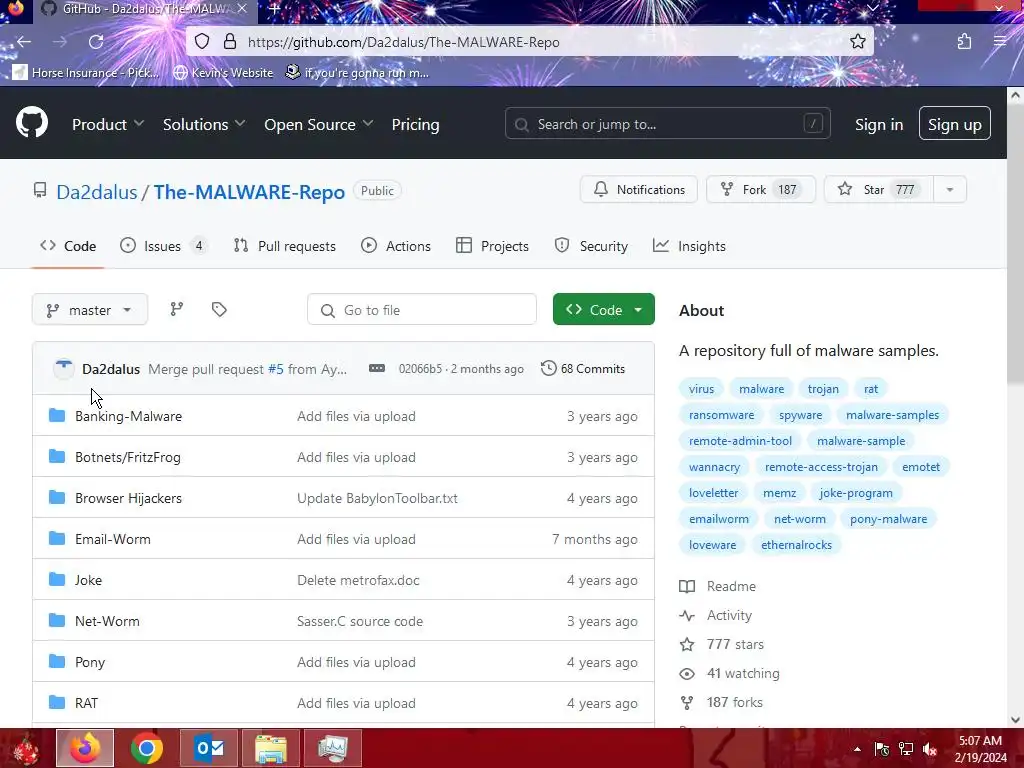This screenshot has height=768, width=1024.
Task: Open the monitor app on taskbar
Action: tap(332, 748)
